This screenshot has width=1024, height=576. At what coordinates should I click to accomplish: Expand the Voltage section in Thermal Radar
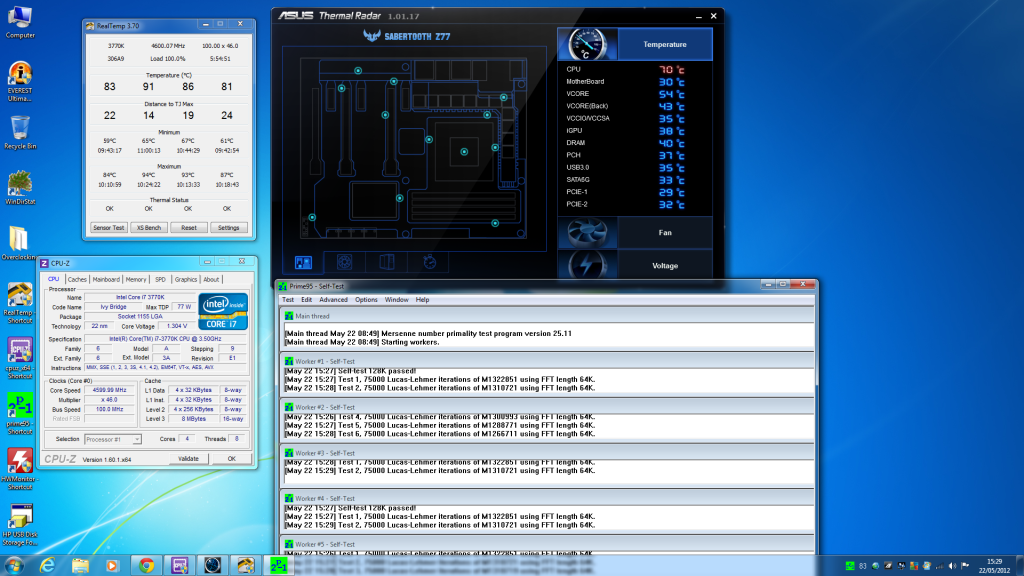[x=665, y=266]
